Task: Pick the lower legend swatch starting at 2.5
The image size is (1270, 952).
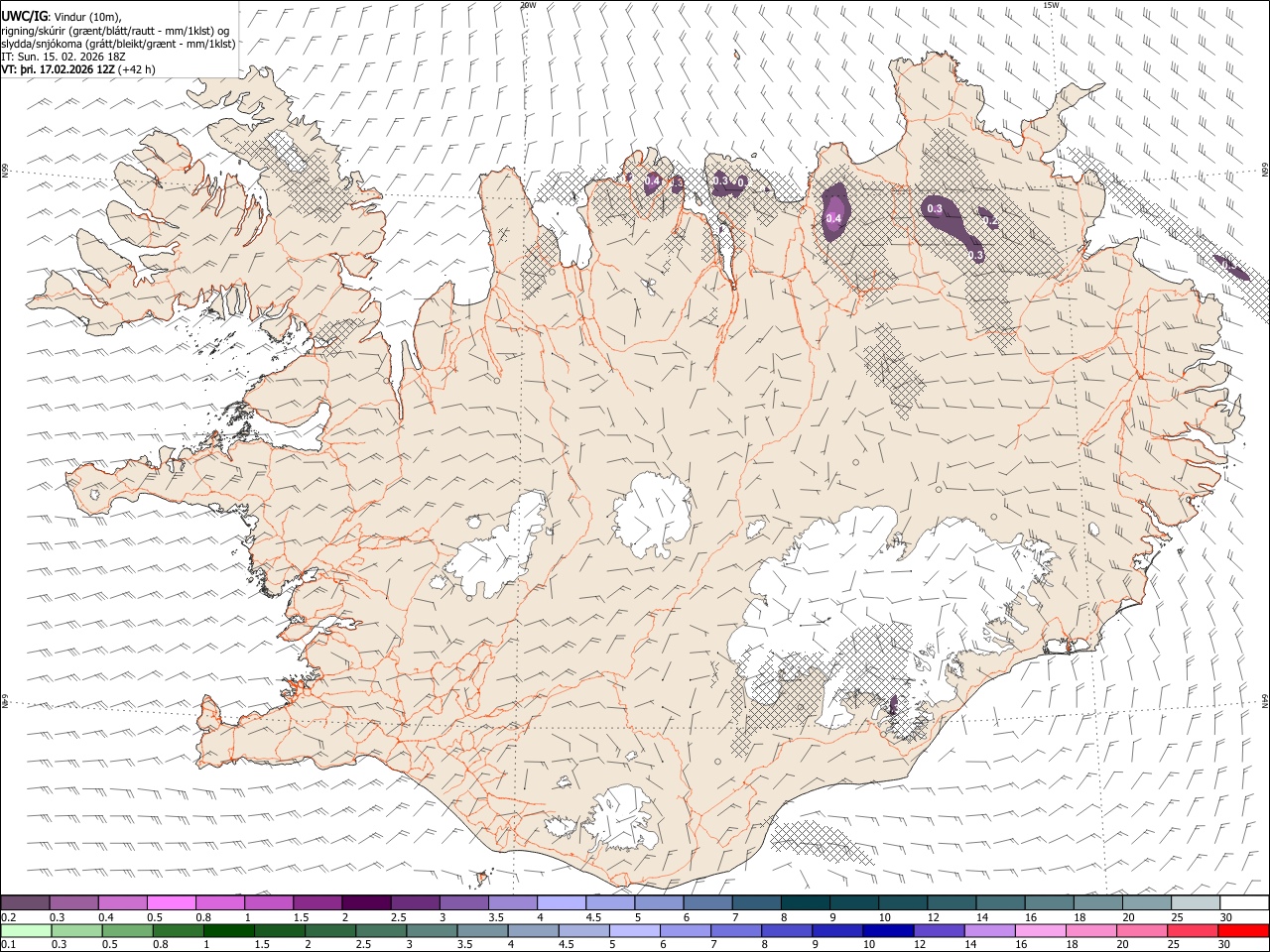Action: (380, 930)
